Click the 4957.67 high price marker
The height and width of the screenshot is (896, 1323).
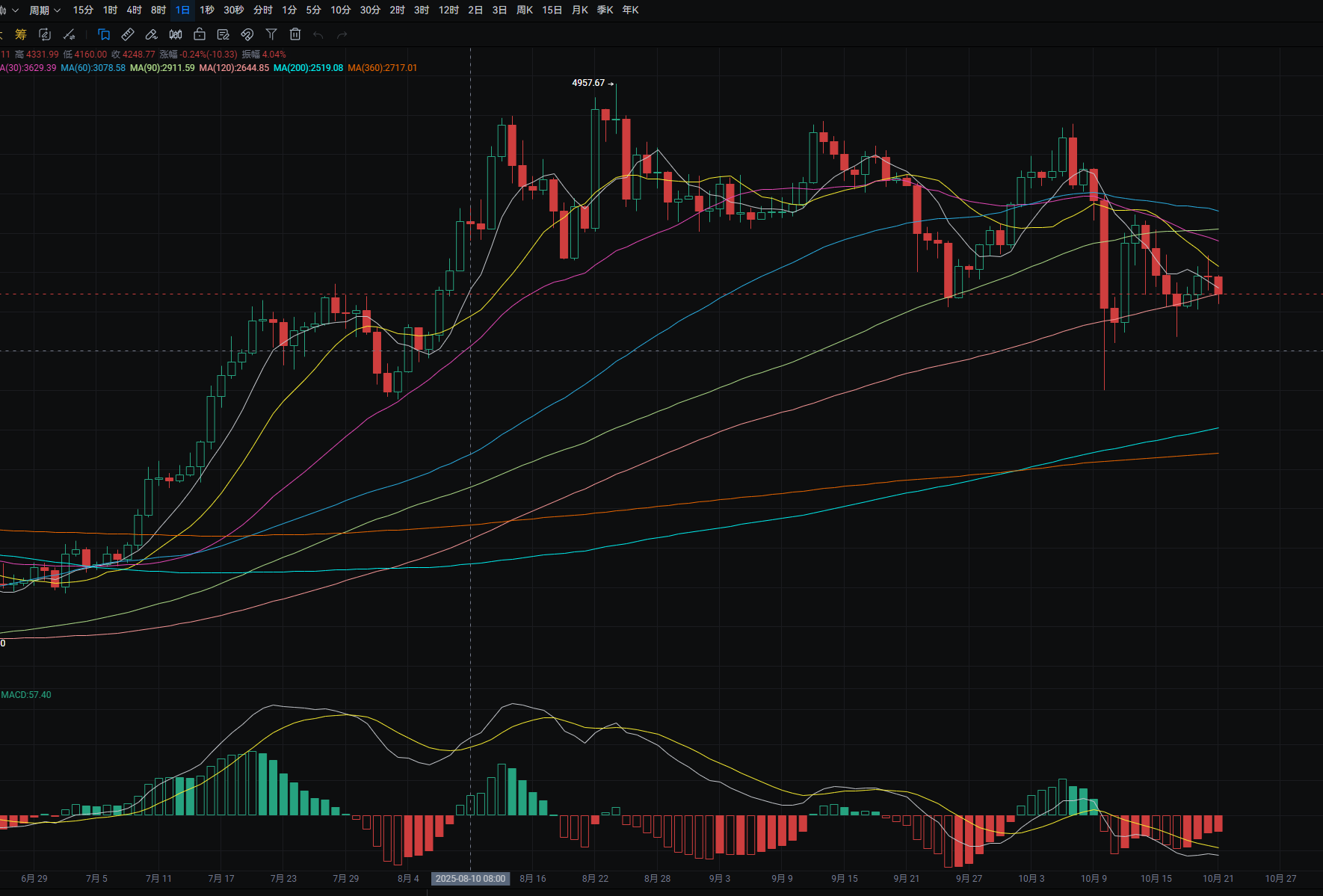click(588, 83)
